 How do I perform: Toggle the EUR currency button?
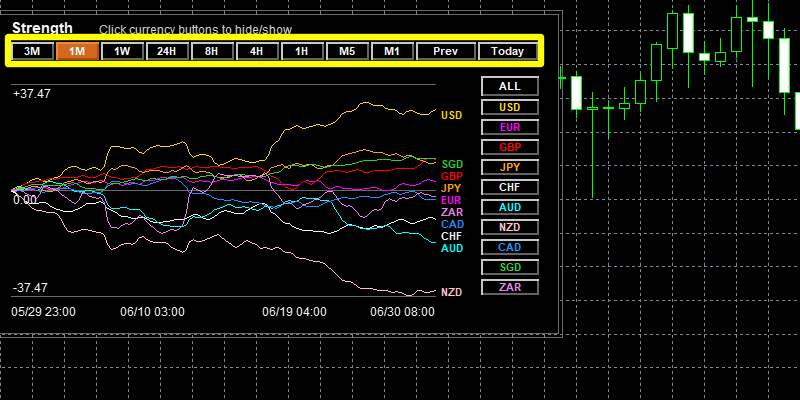coord(510,127)
